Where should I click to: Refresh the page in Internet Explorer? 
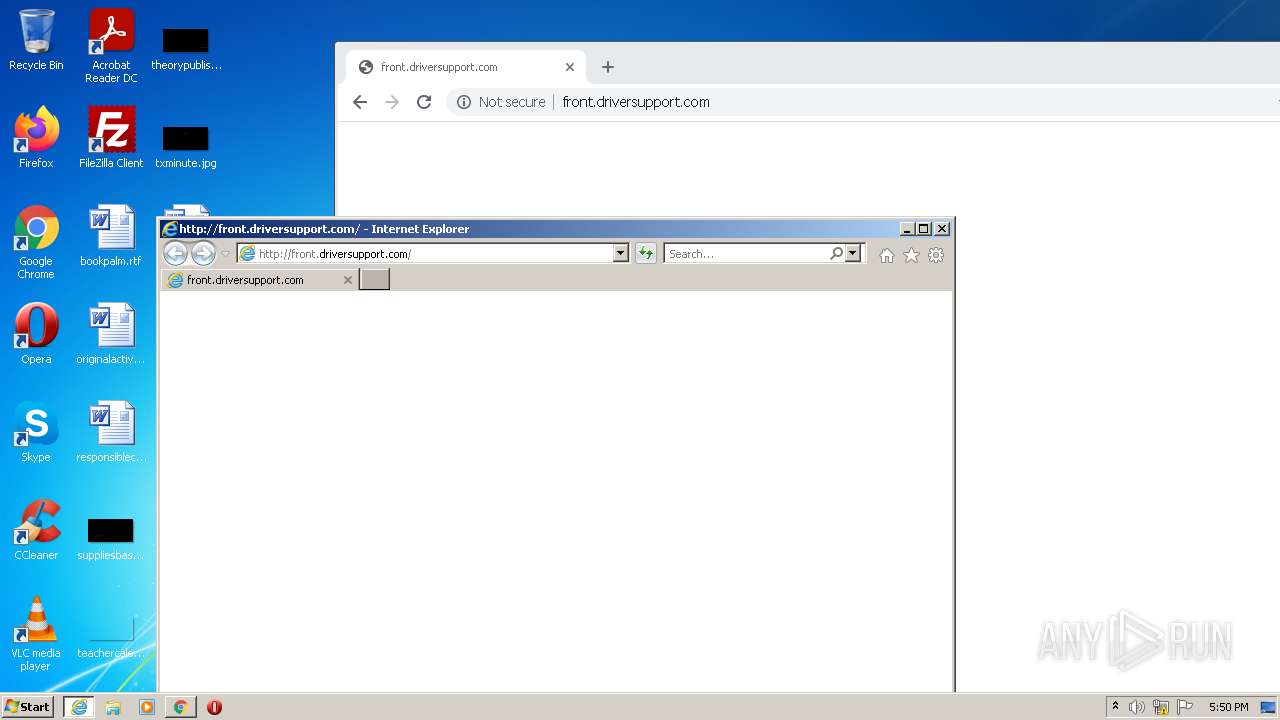646,254
